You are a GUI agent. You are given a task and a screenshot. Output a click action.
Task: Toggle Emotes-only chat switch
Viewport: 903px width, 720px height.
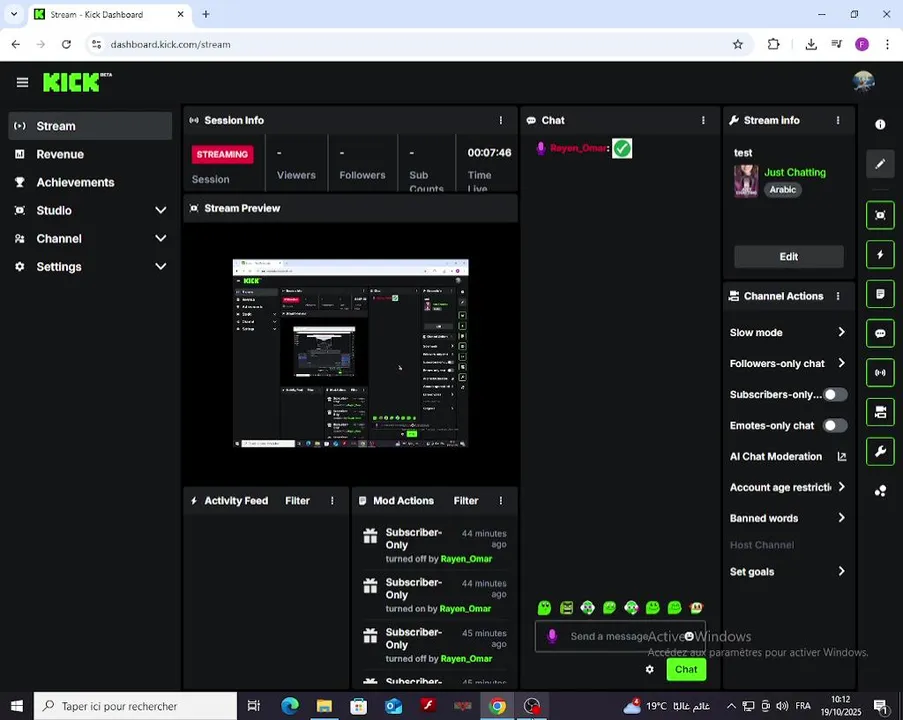point(835,426)
